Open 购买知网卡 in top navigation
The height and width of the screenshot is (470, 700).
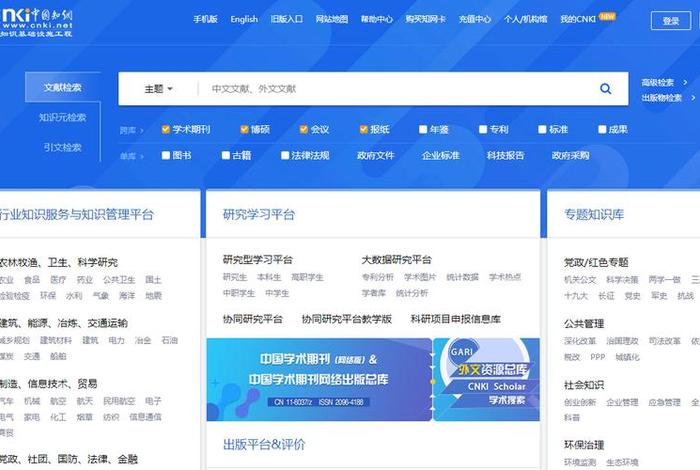coord(426,19)
